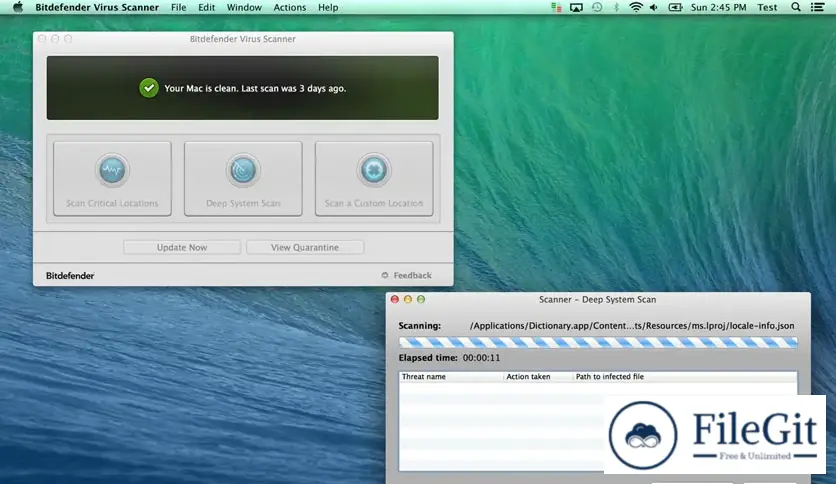
Task: Click the red-green network status icon in menu bar
Action: tap(556, 7)
